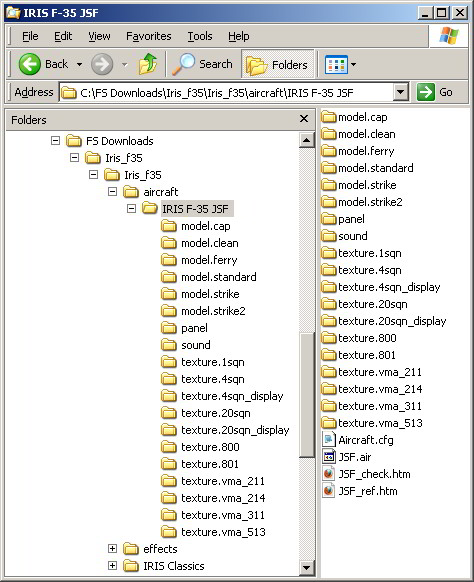474x582 pixels.
Task: Select texture.1sqn folder icon in file list
Action: 328,253
